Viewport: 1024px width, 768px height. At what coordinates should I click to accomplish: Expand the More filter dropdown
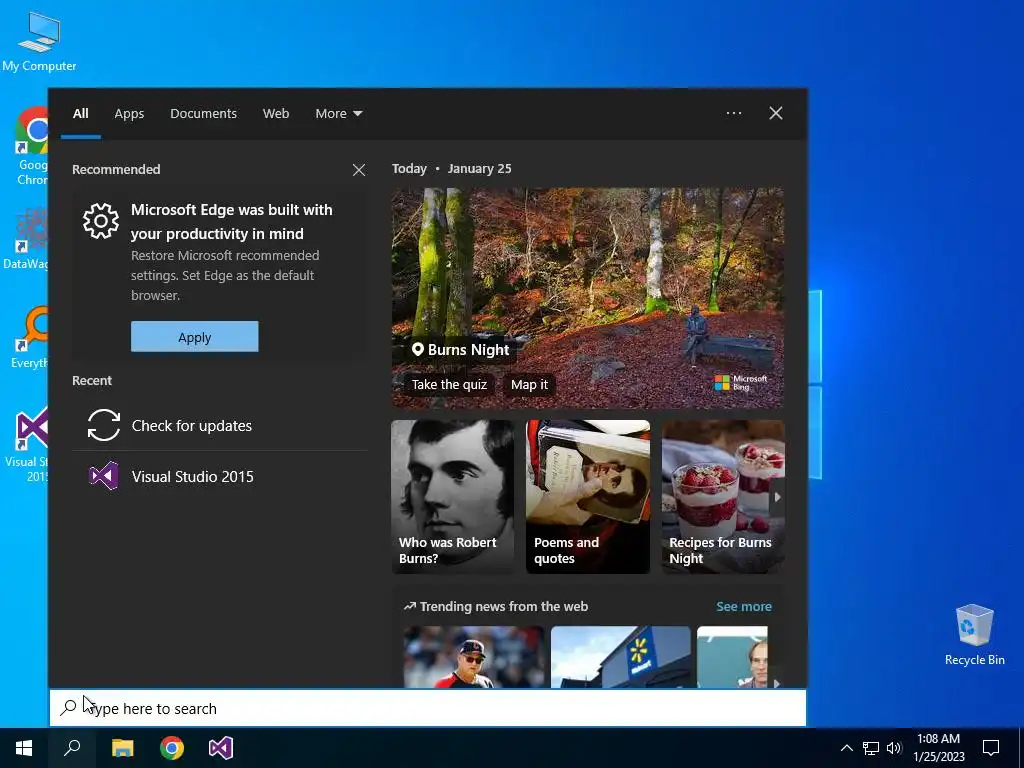[338, 114]
